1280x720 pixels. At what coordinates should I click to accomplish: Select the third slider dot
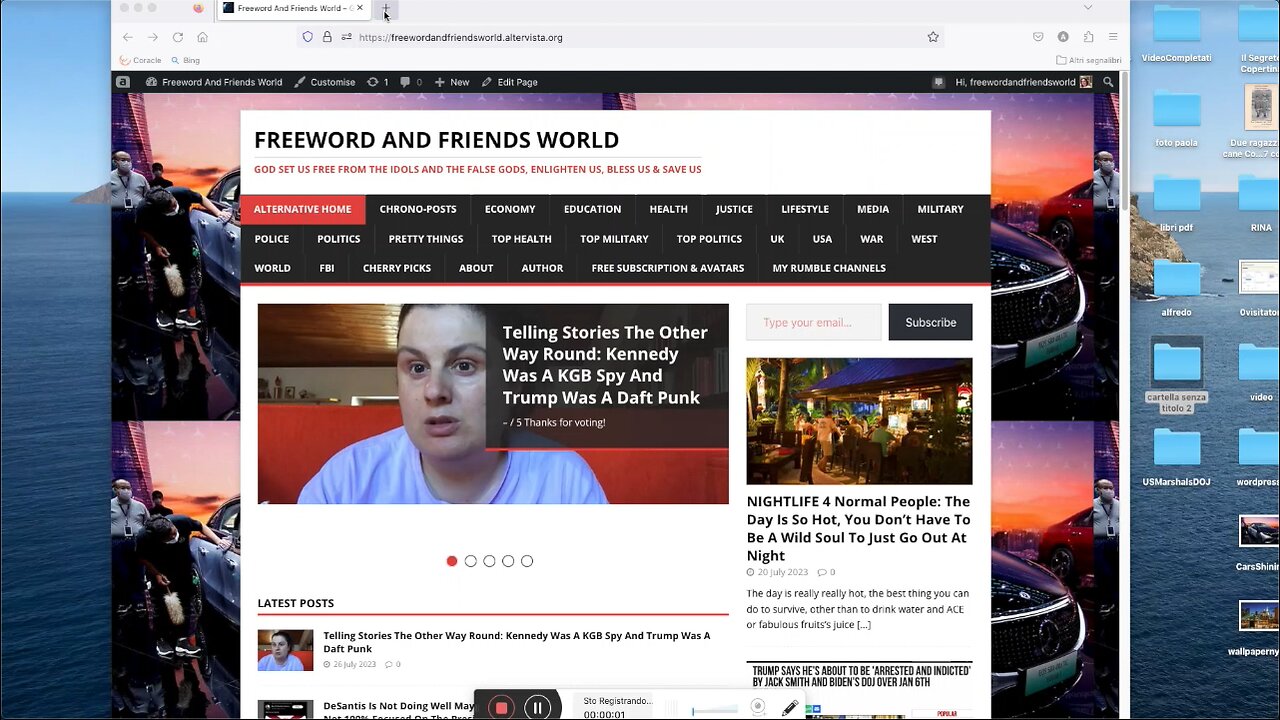point(489,561)
